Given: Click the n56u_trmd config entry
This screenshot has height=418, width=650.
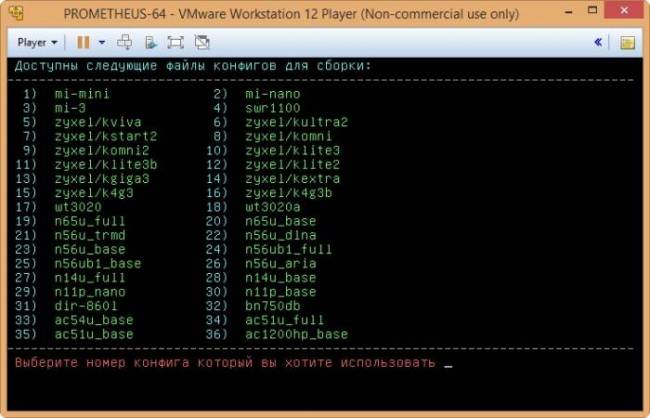Looking at the screenshot, I should [x=90, y=235].
